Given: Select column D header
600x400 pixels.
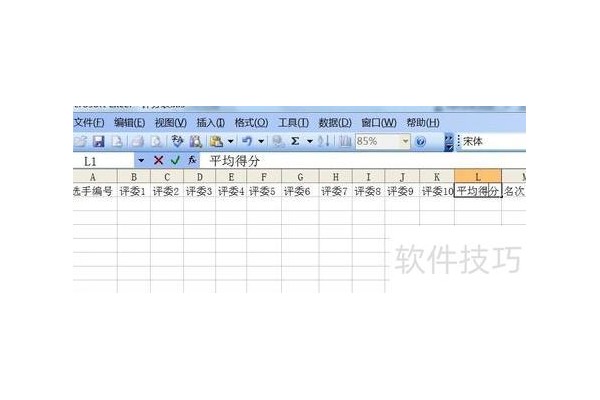Looking at the screenshot, I should pyautogui.click(x=199, y=177).
